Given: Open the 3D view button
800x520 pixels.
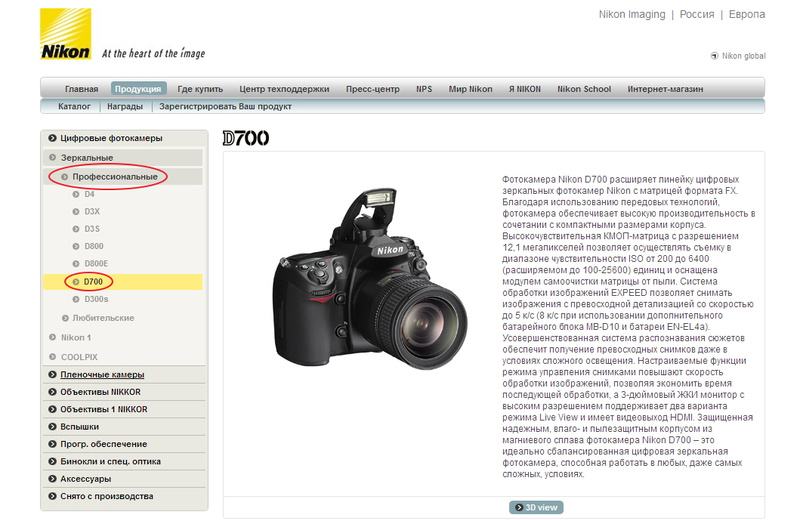Looking at the screenshot, I should click(536, 507).
